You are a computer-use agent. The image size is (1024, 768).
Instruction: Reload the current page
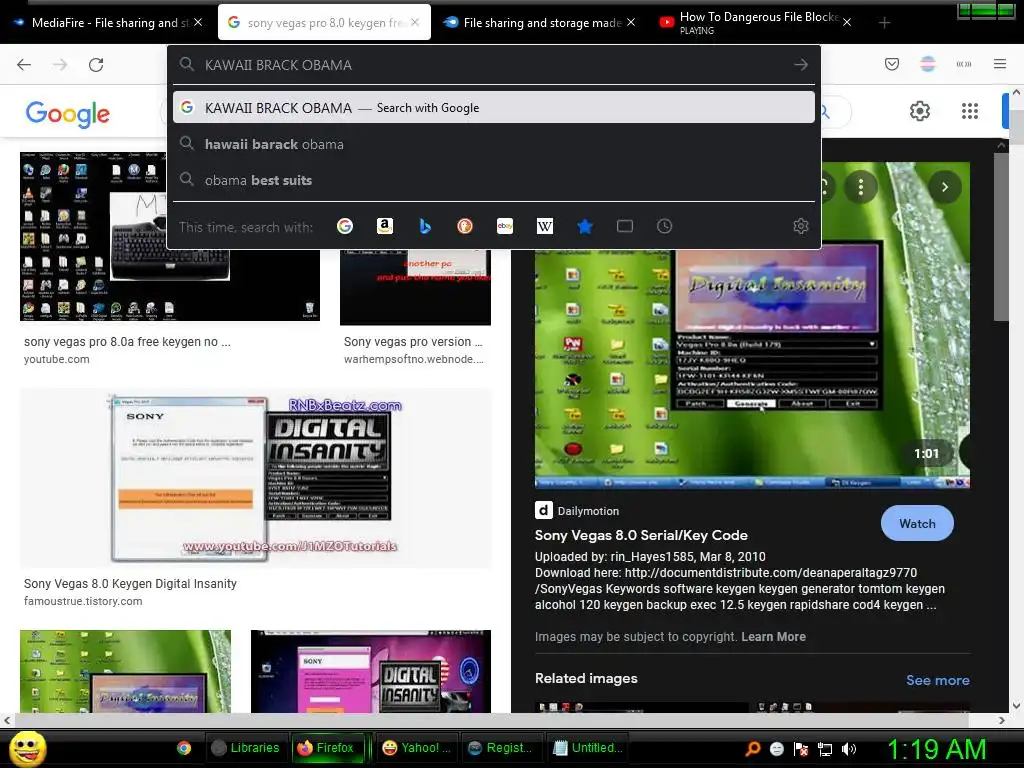pyautogui.click(x=96, y=65)
